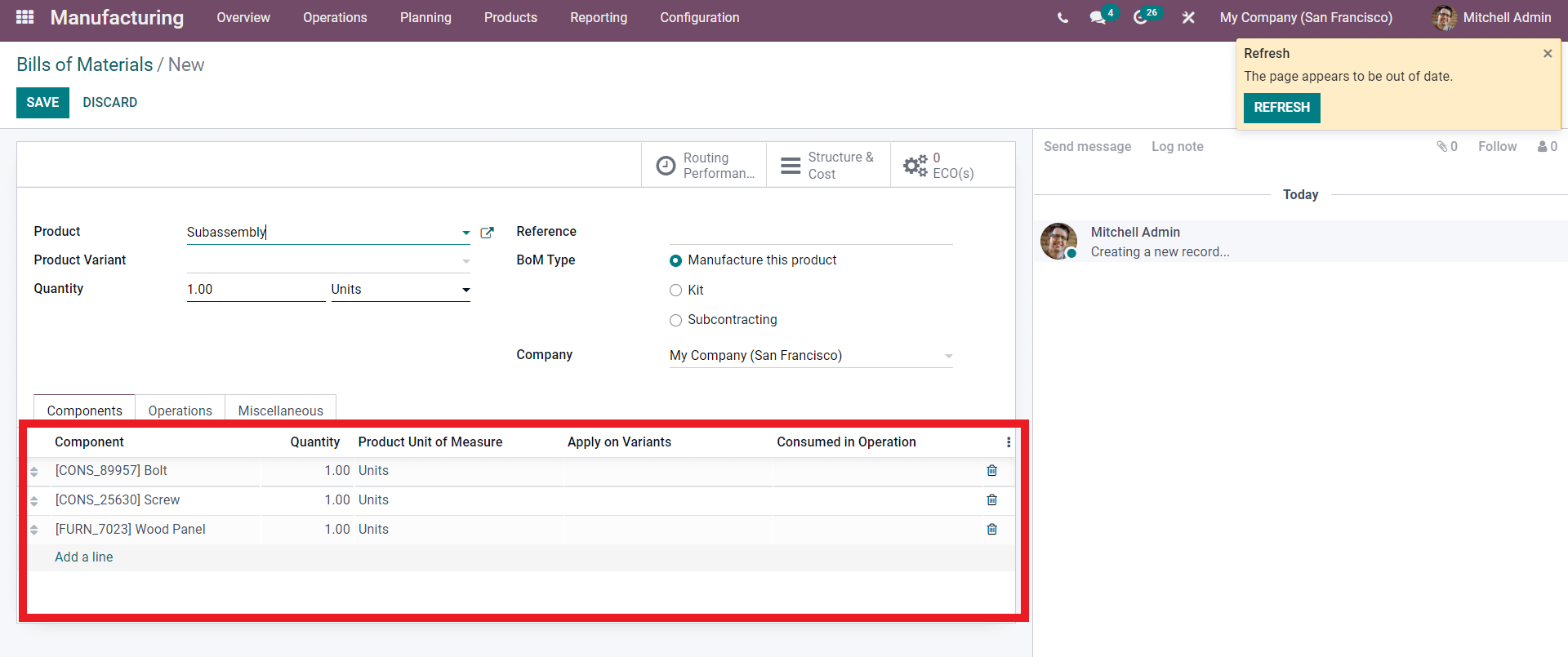Screen dimensions: 1568x657
Task: Open the ECO(s) gears button
Action: click(x=952, y=166)
